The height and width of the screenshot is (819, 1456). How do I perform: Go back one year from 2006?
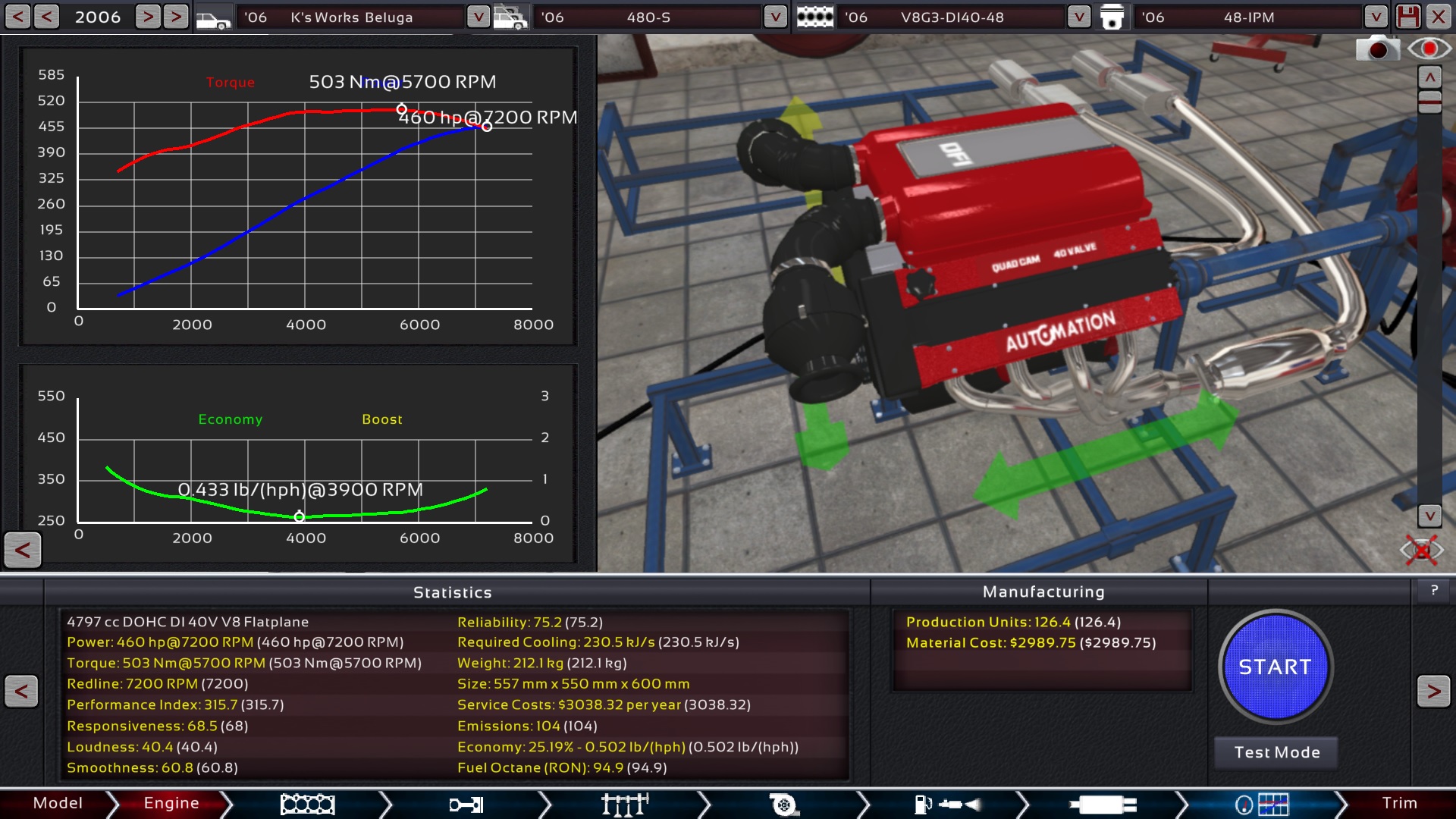tap(46, 17)
